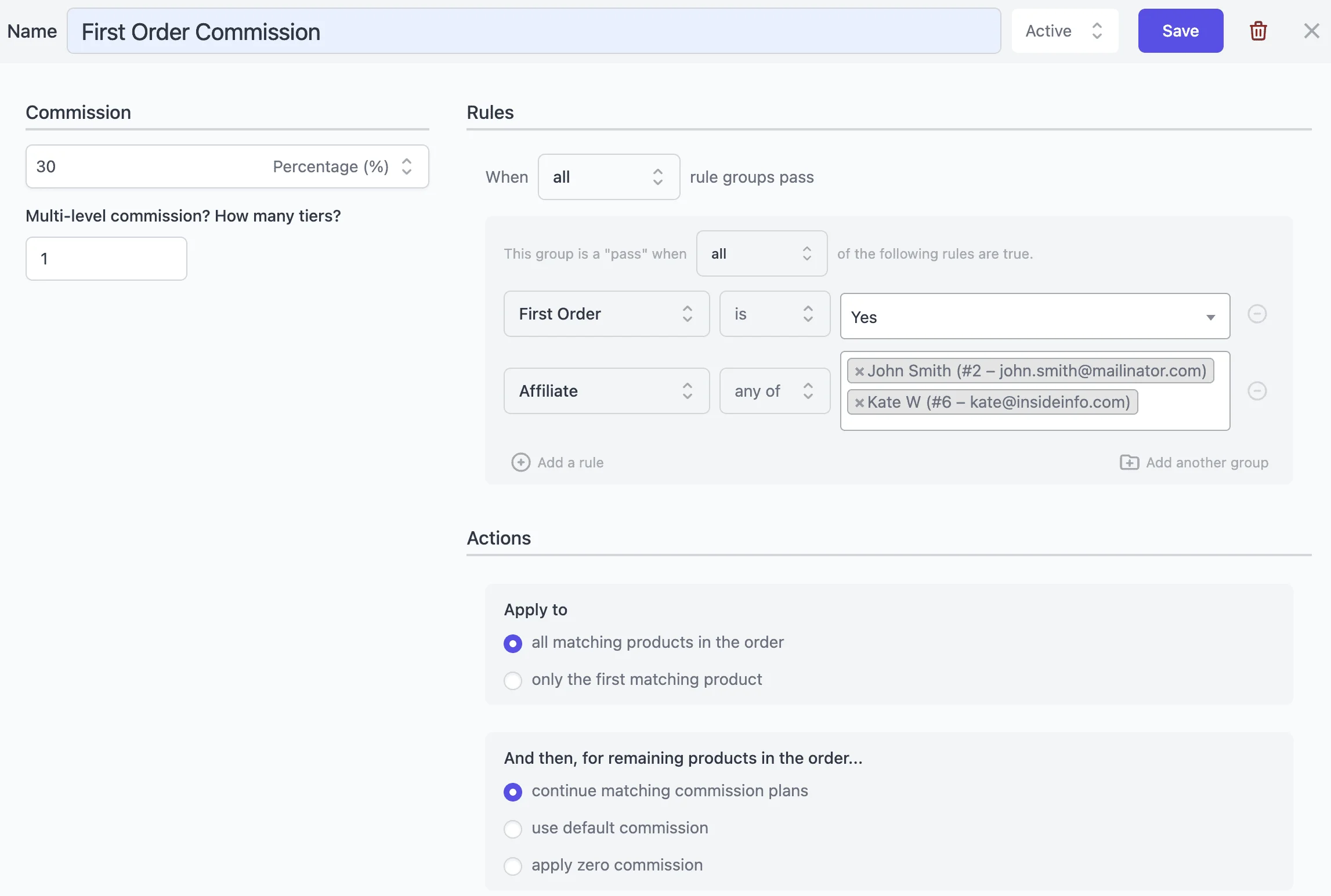This screenshot has width=1331, height=896.
Task: Select all matching products in the order
Action: click(513, 643)
